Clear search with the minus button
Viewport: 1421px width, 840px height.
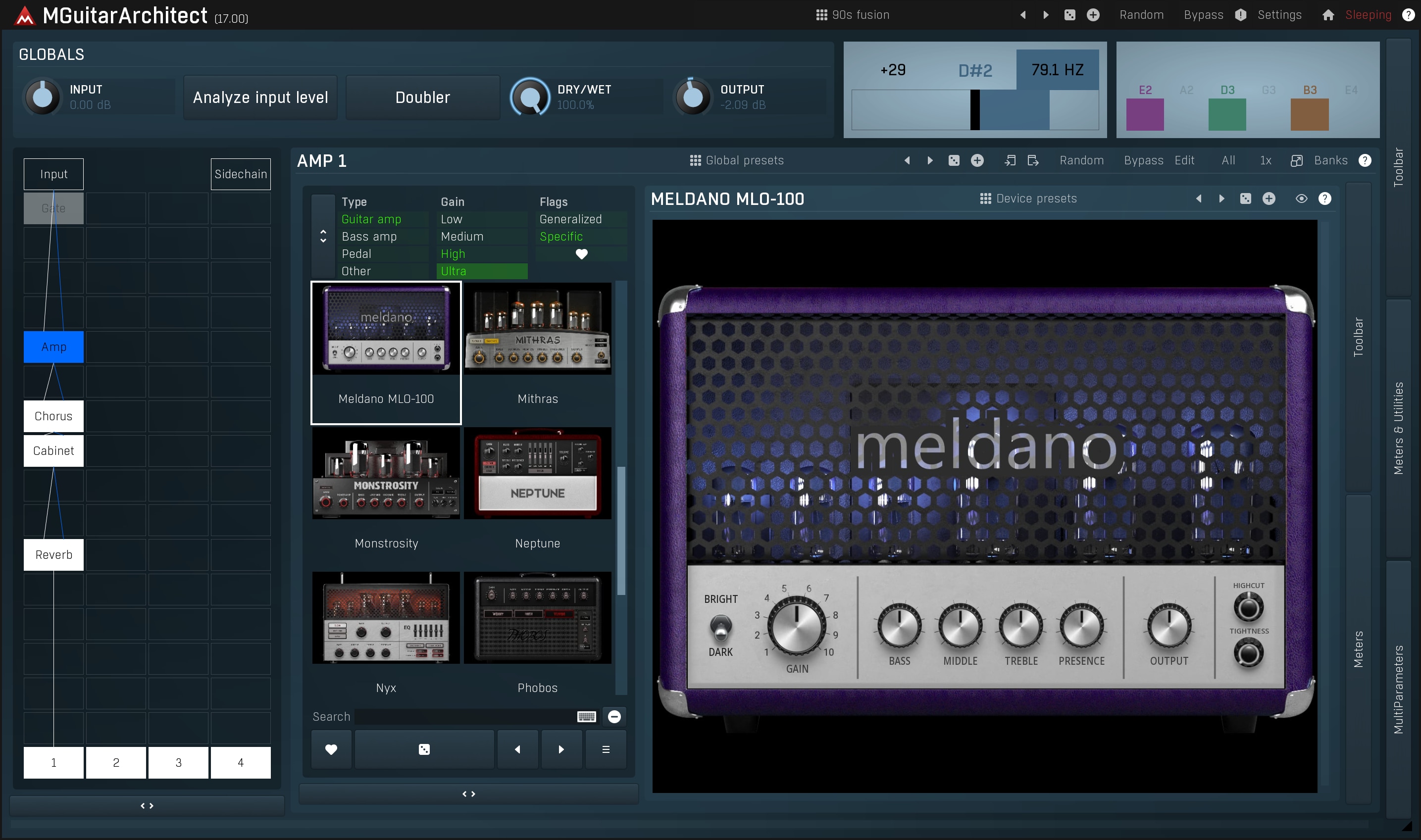[613, 717]
